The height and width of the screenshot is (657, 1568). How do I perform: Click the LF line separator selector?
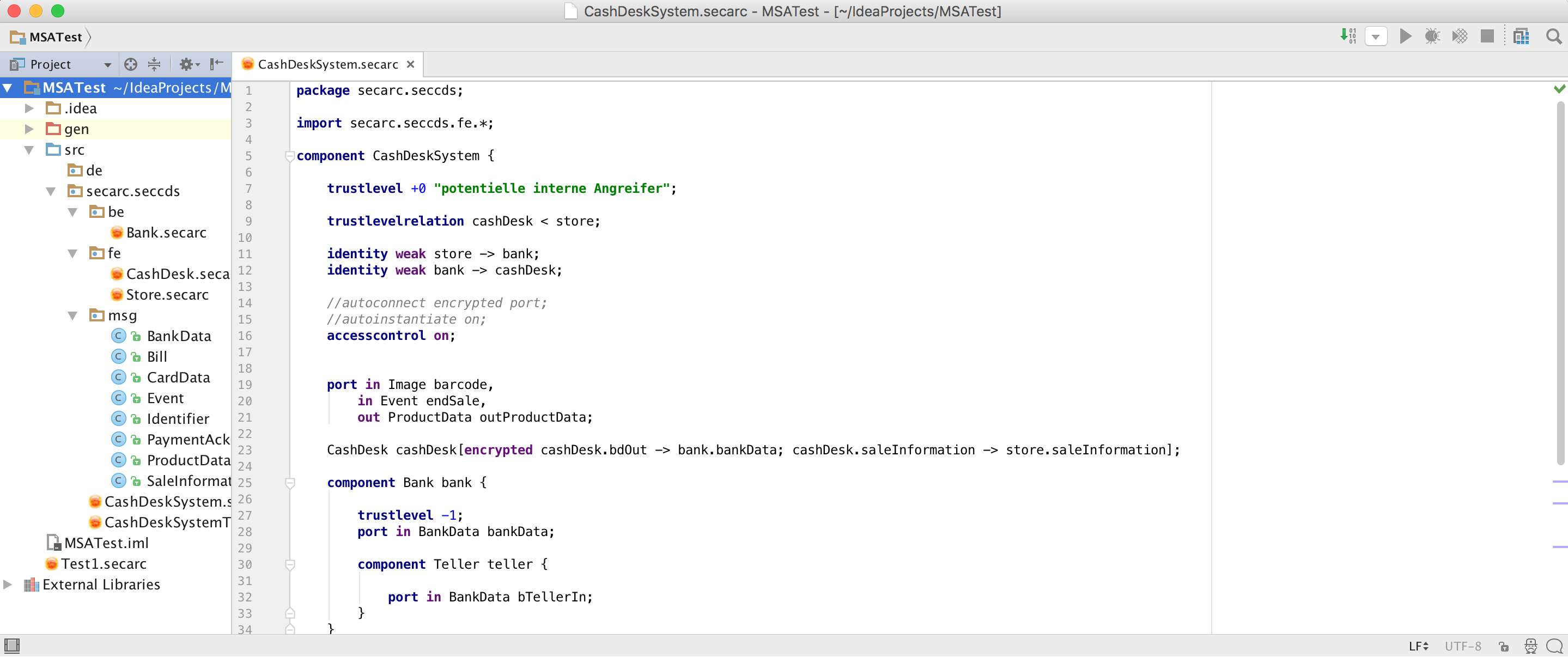[1418, 646]
